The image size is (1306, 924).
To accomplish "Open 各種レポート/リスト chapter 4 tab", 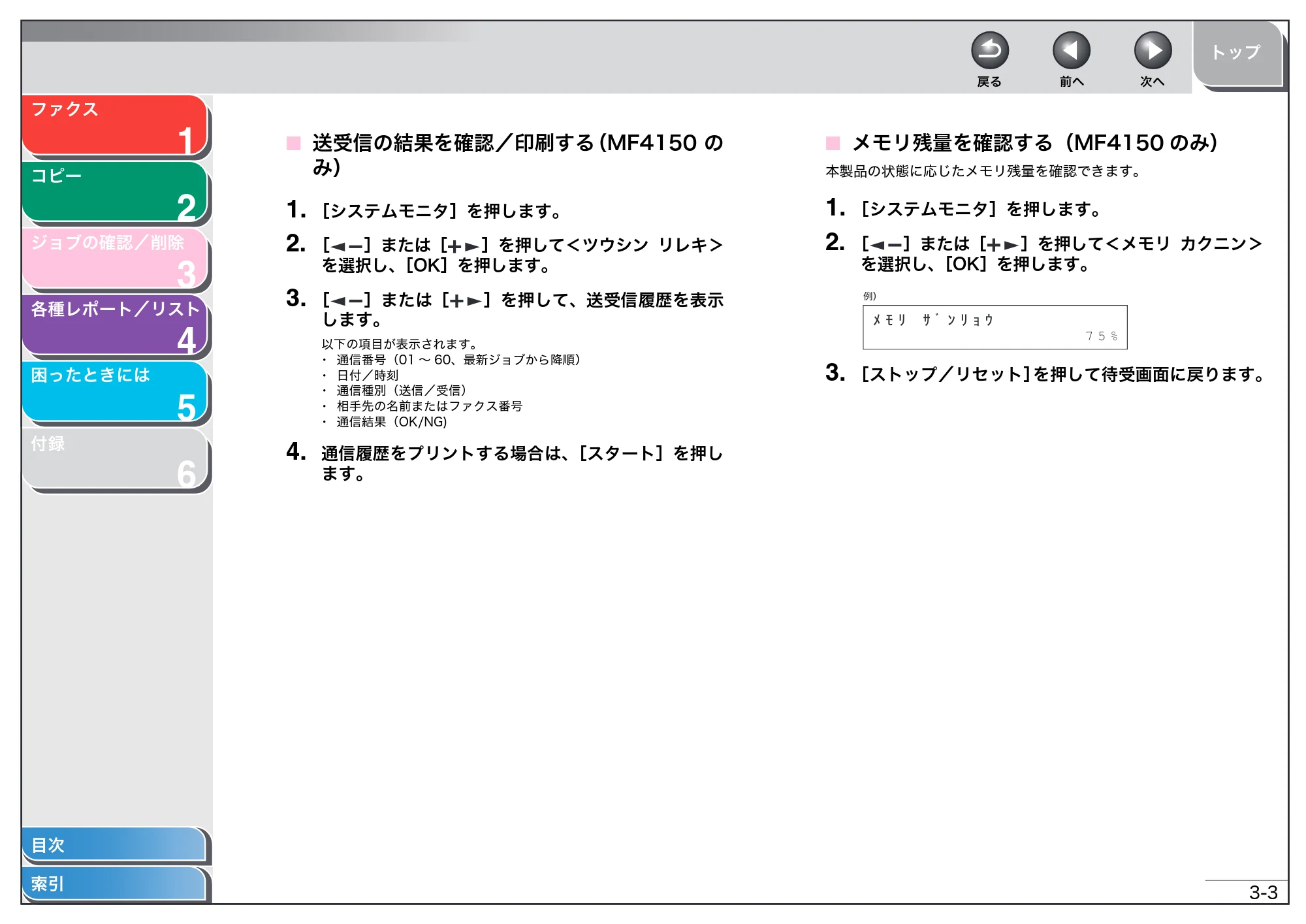I will 115,325.
